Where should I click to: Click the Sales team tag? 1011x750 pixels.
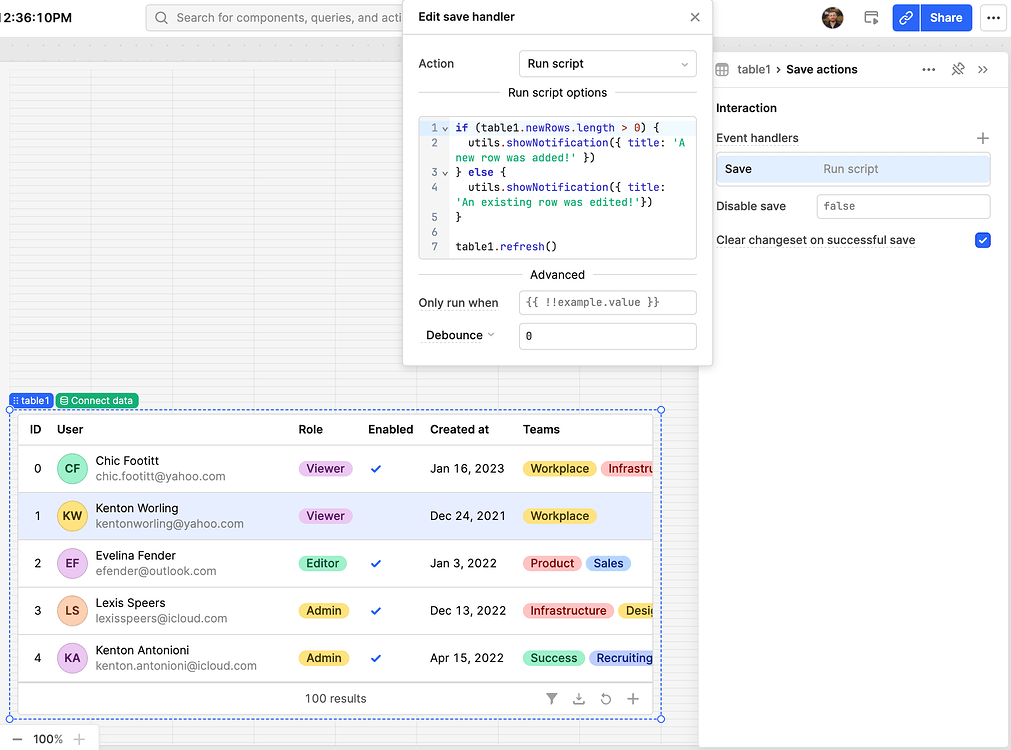(x=608, y=564)
